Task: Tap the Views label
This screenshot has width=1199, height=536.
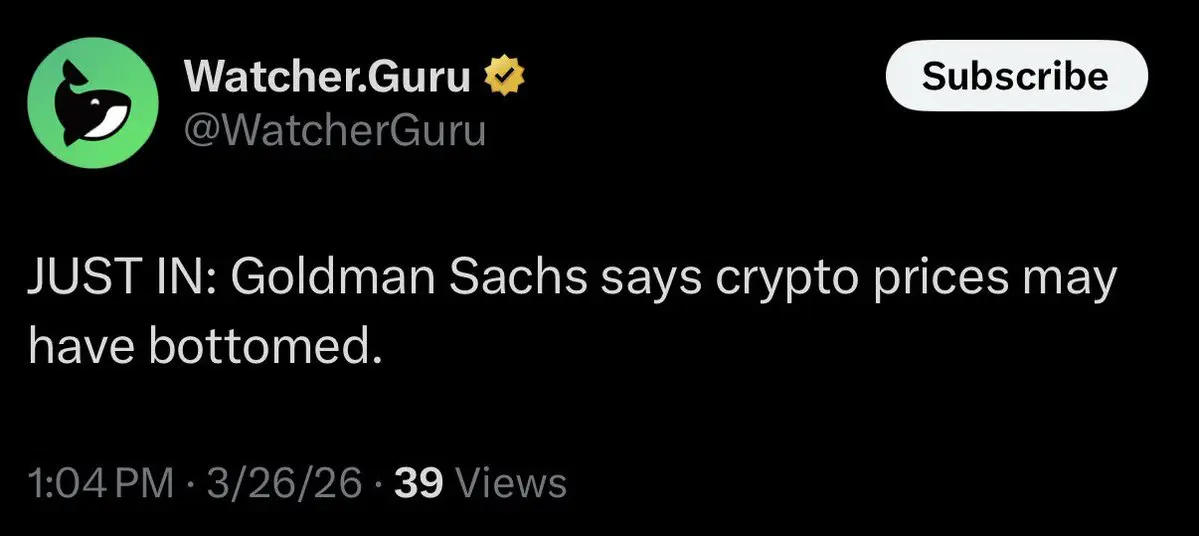Action: point(510,484)
